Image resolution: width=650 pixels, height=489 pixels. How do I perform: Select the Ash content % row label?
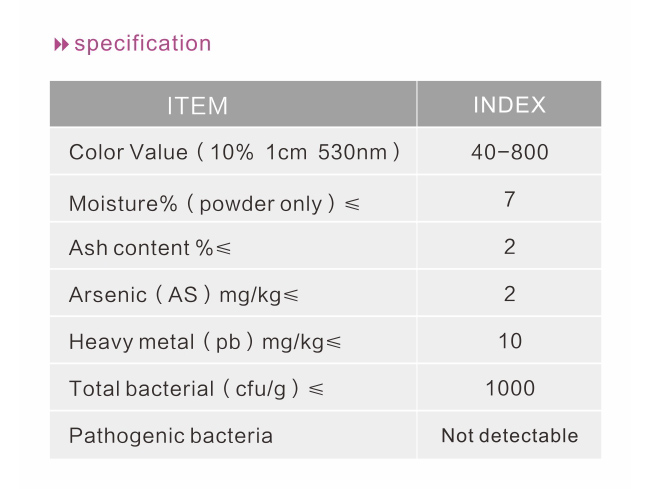click(150, 248)
